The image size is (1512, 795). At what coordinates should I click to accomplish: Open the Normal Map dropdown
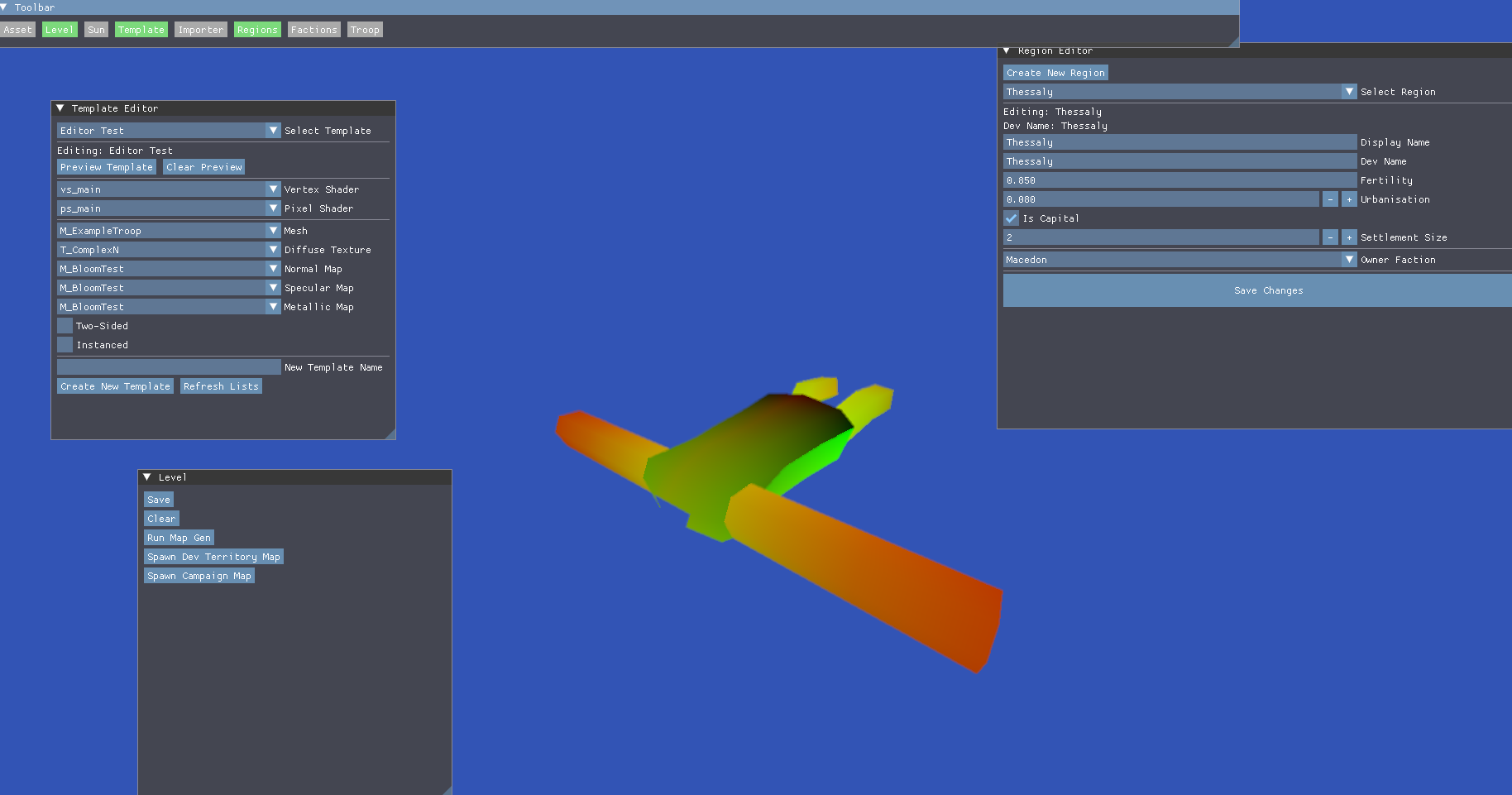click(x=169, y=269)
